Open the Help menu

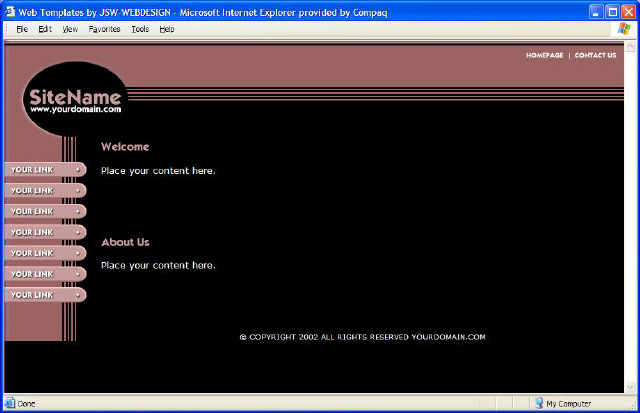coord(166,30)
